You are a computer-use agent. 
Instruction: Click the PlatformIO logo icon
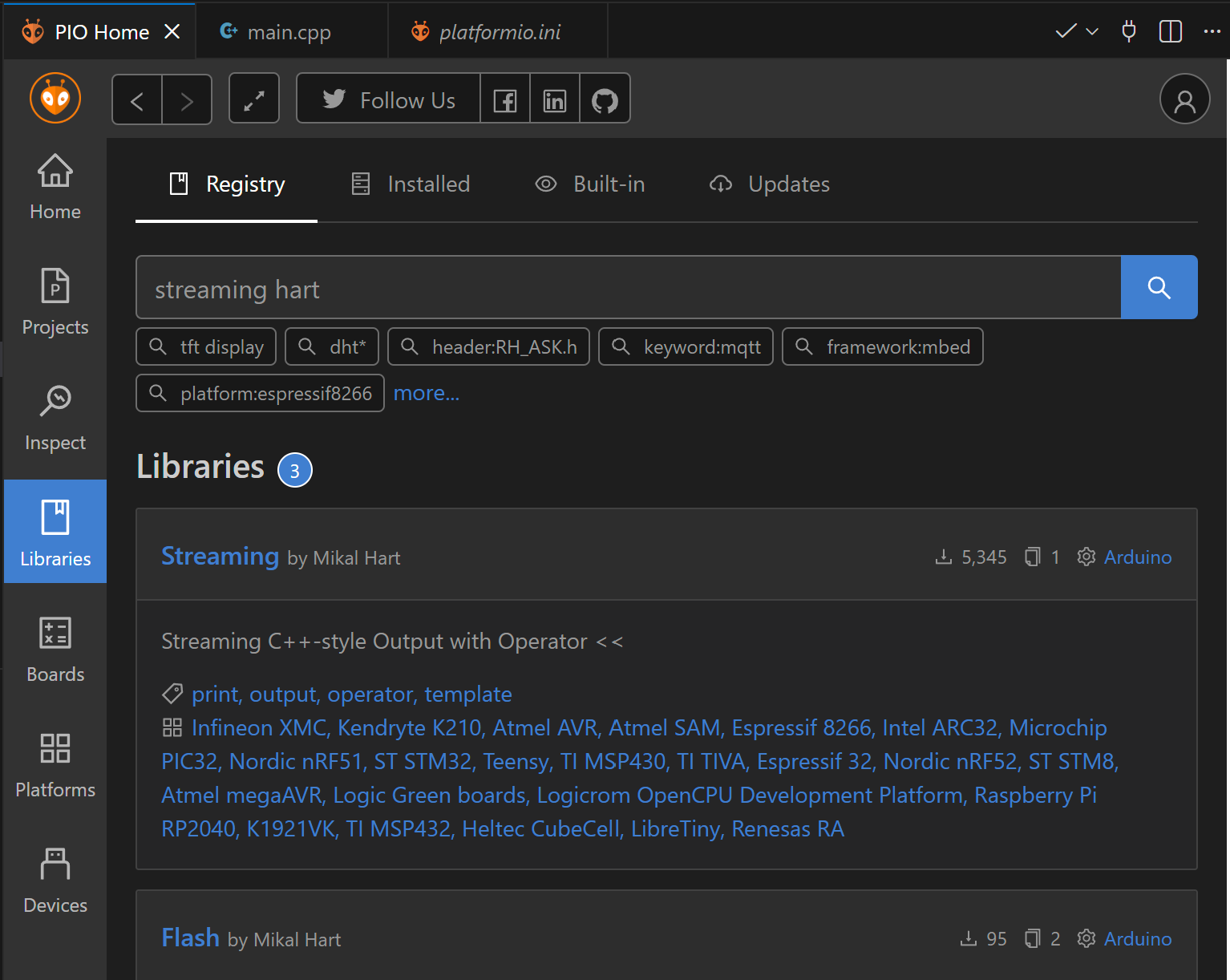55,98
